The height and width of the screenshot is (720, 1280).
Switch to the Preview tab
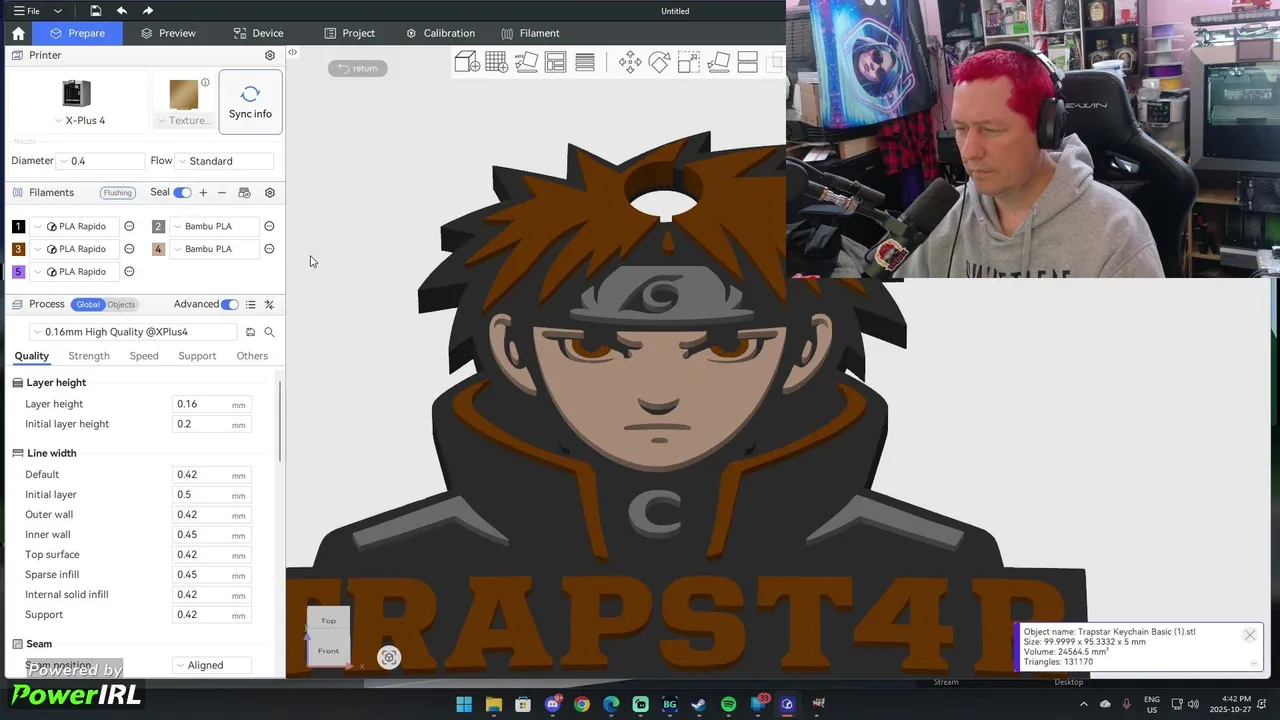point(168,33)
